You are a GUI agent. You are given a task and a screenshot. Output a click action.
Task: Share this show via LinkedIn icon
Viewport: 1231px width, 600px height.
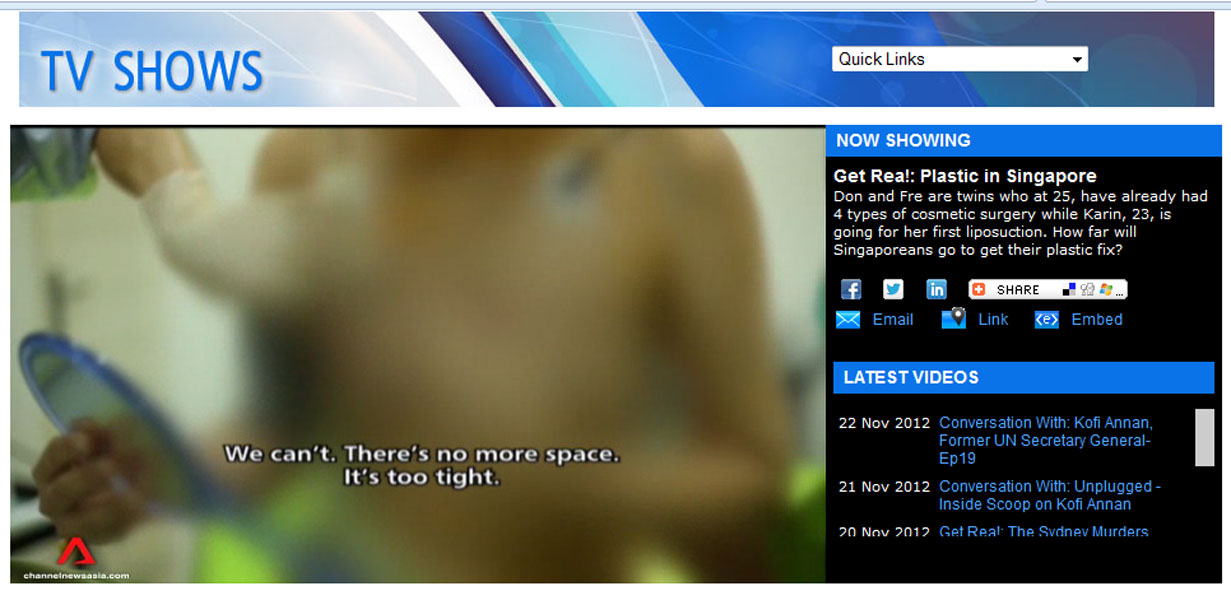pos(936,289)
